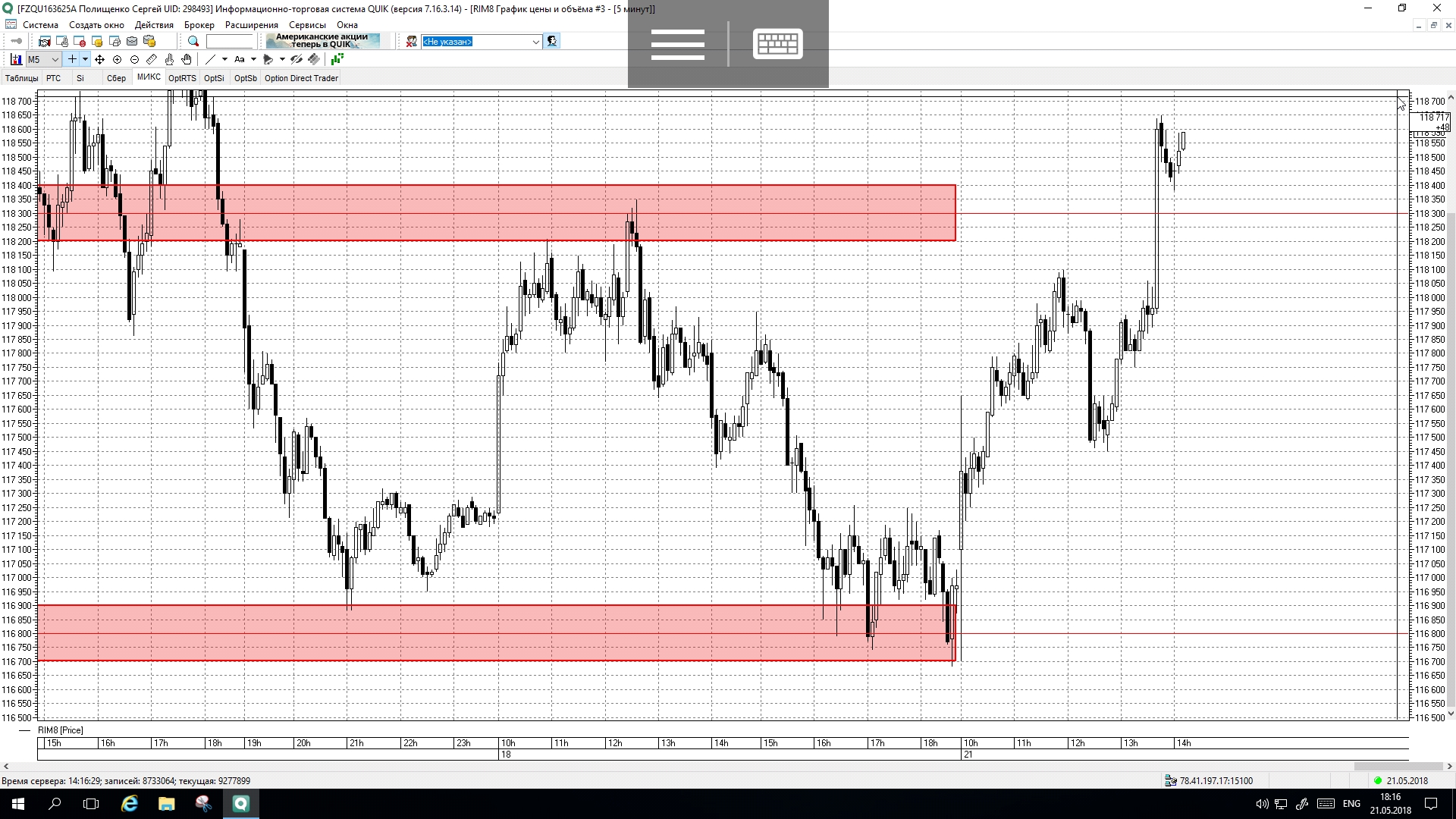Select the hand pan tool
This screenshot has height=819, width=1456.
pyautogui.click(x=187, y=59)
